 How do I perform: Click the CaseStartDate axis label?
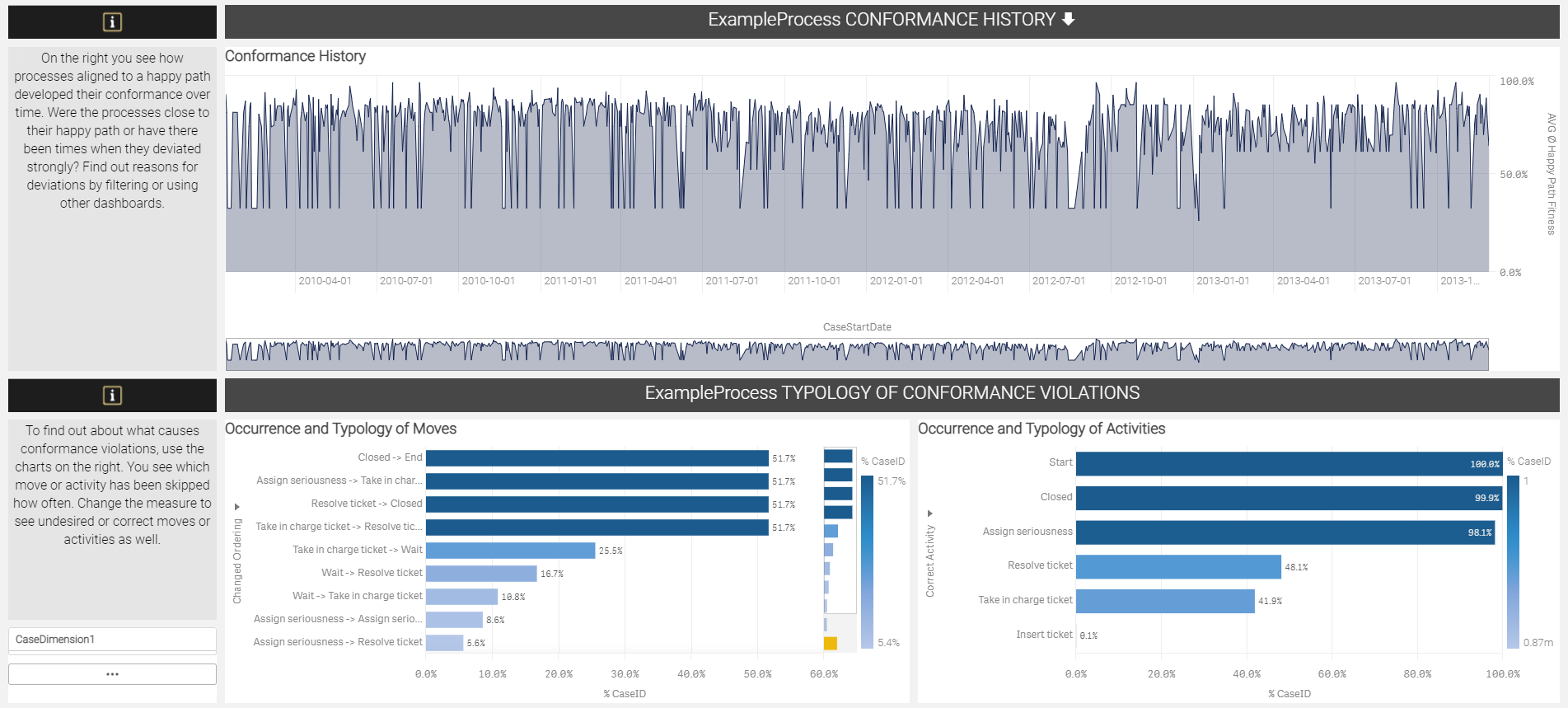857,327
